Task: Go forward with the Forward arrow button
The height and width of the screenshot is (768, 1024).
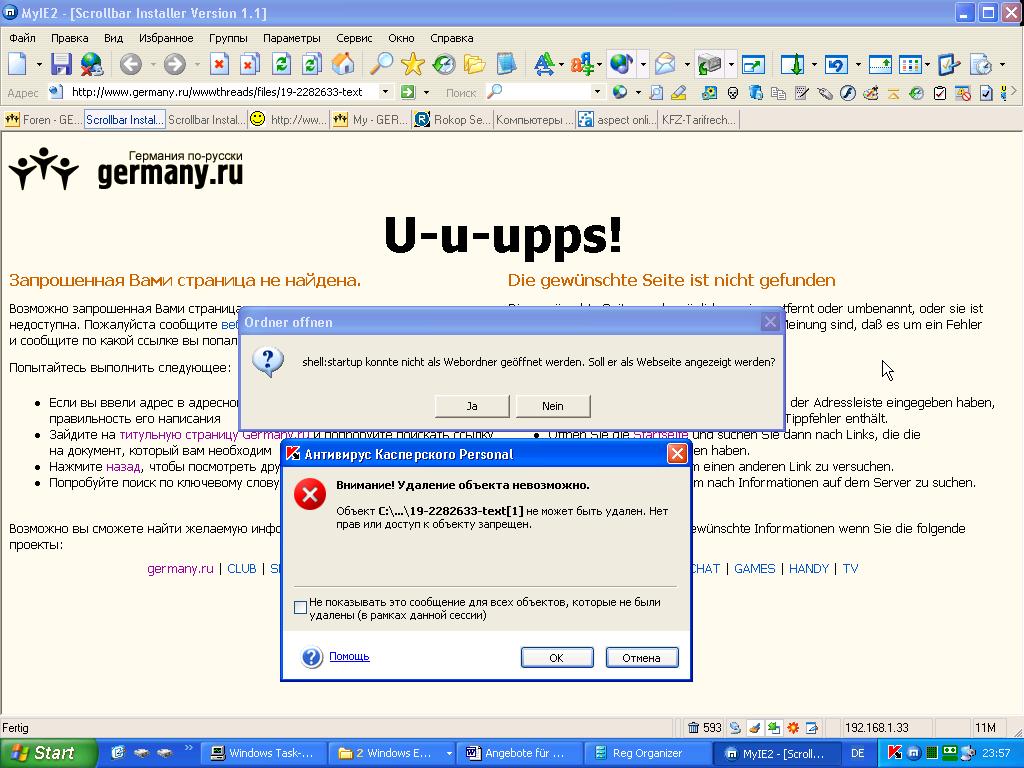Action: pyautogui.click(x=174, y=64)
